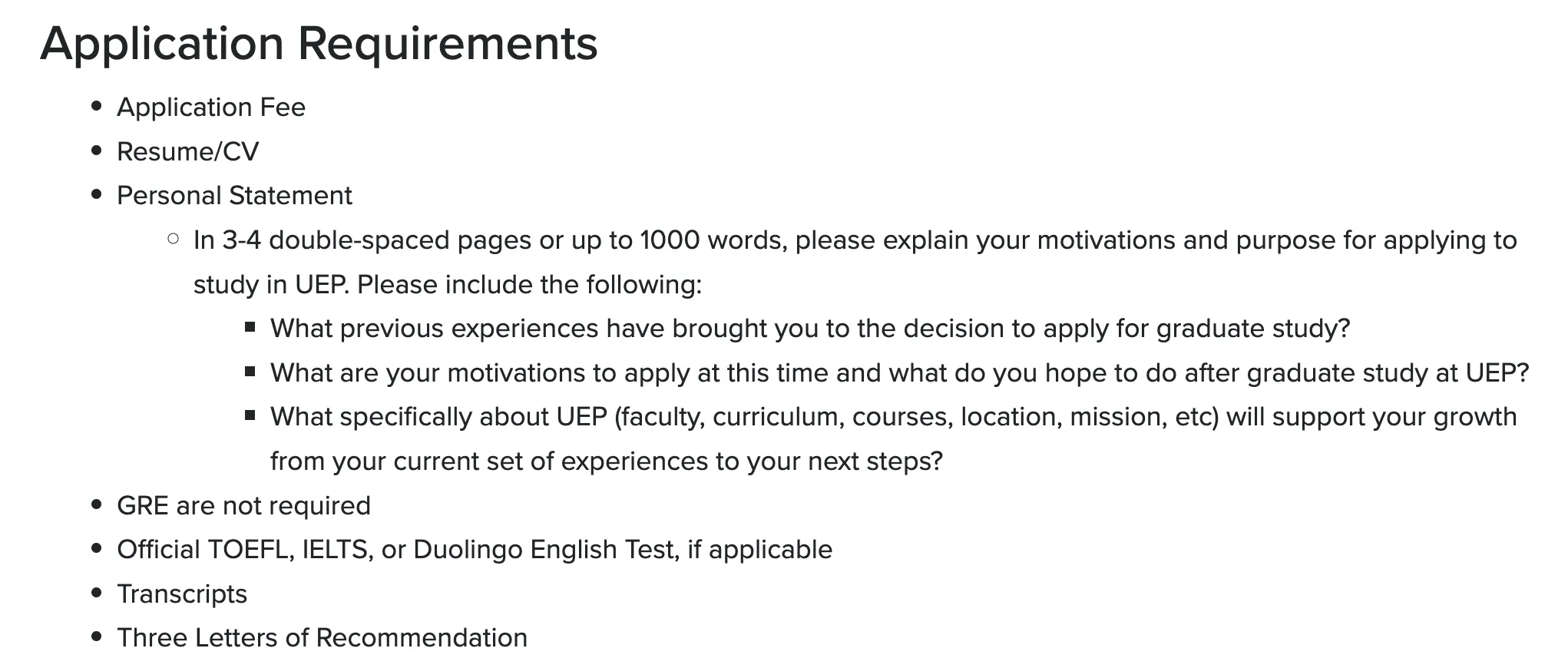Click the Personal Statement list item
Screen dimensions: 1568x668
(x=234, y=196)
